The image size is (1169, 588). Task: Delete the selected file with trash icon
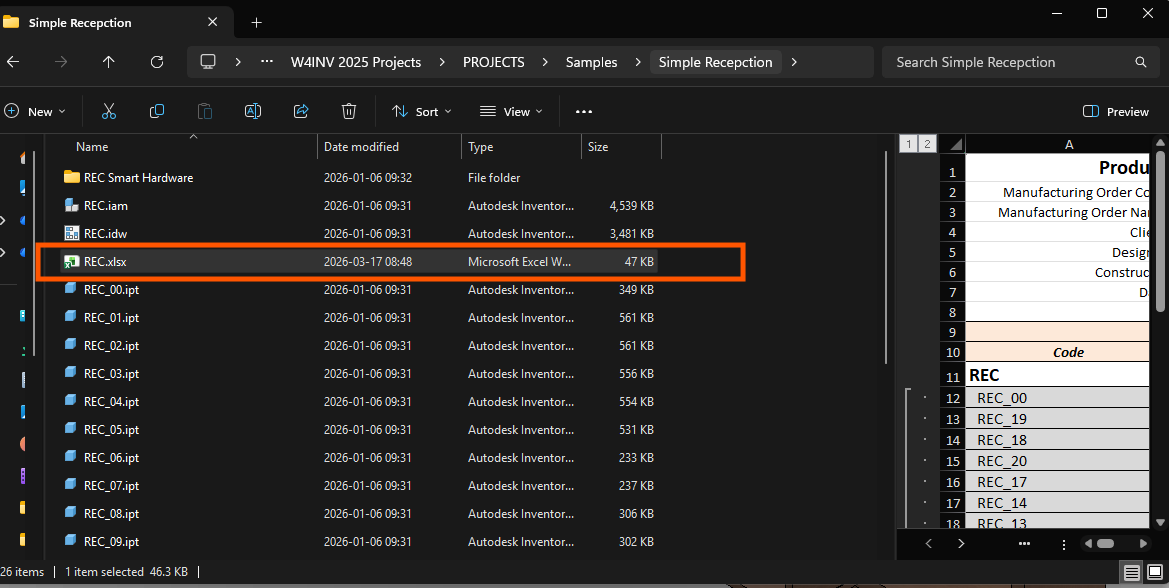[x=349, y=112]
